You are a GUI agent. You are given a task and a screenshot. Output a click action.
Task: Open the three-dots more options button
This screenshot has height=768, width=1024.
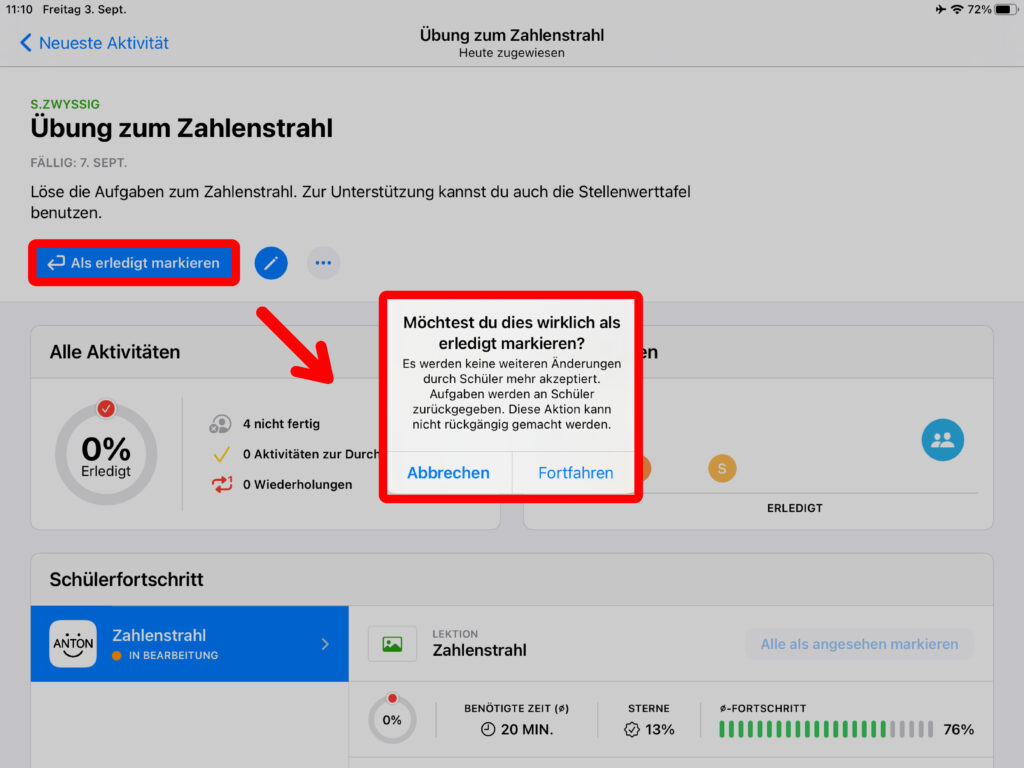tap(323, 263)
